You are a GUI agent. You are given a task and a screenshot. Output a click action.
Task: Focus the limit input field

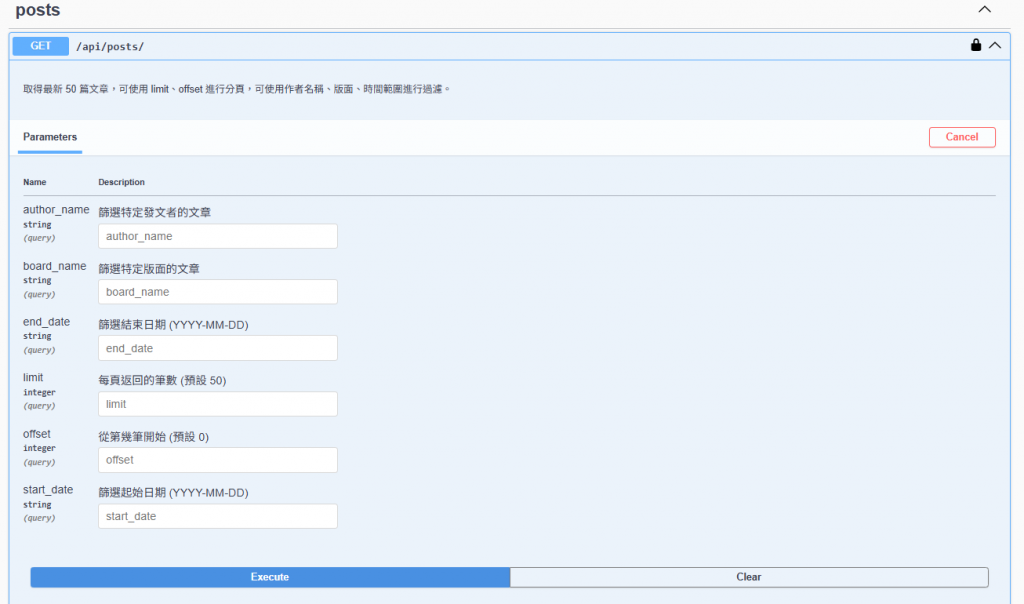[x=217, y=404]
